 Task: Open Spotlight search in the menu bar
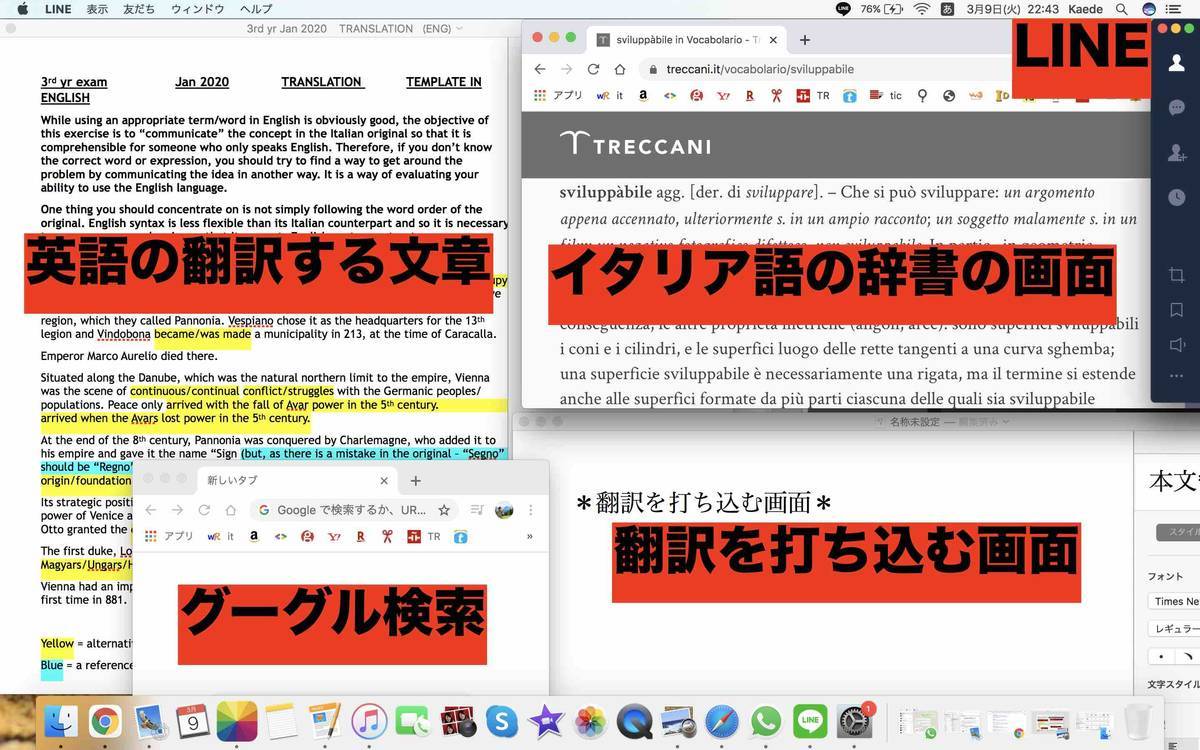[1121, 9]
